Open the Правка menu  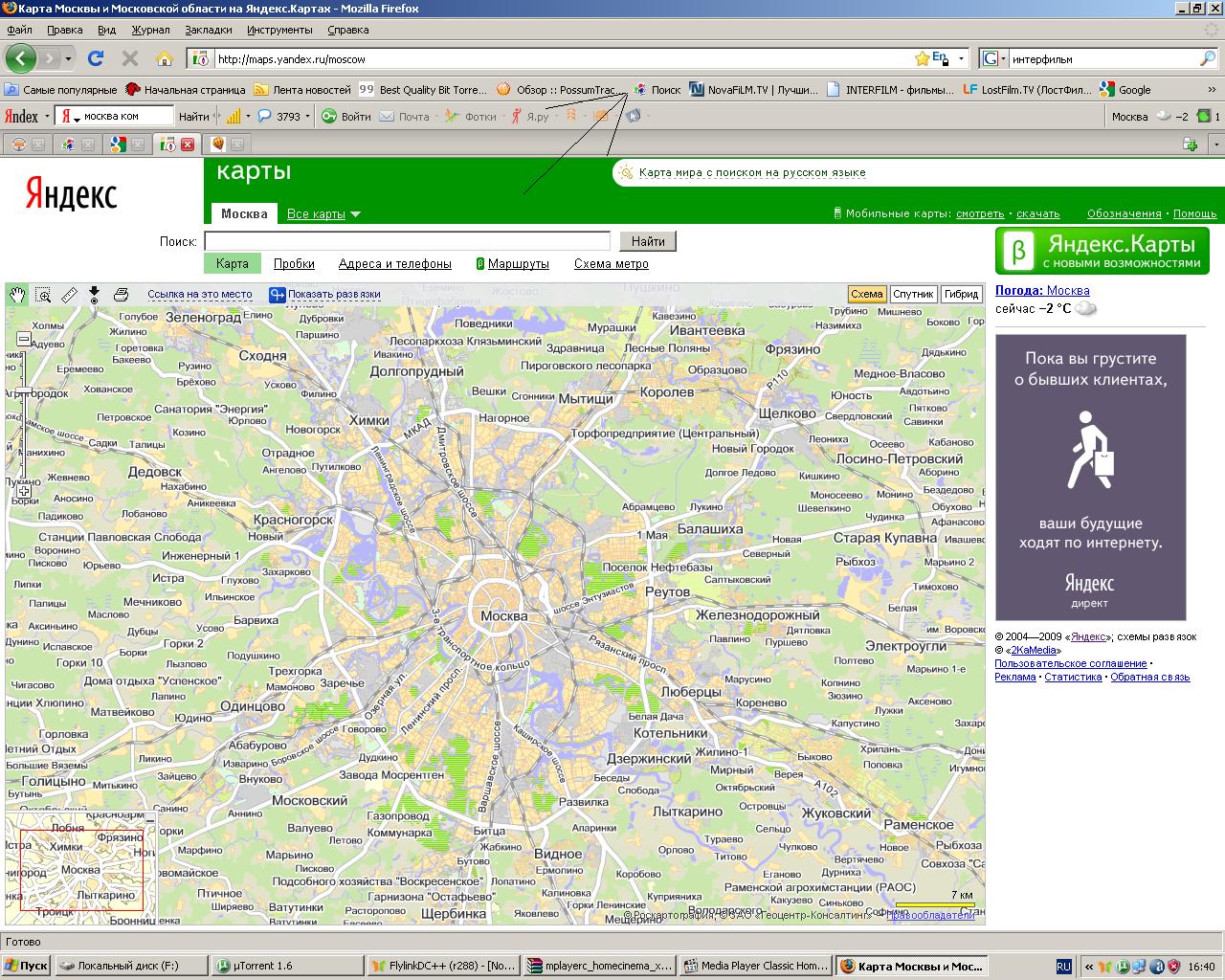click(64, 30)
